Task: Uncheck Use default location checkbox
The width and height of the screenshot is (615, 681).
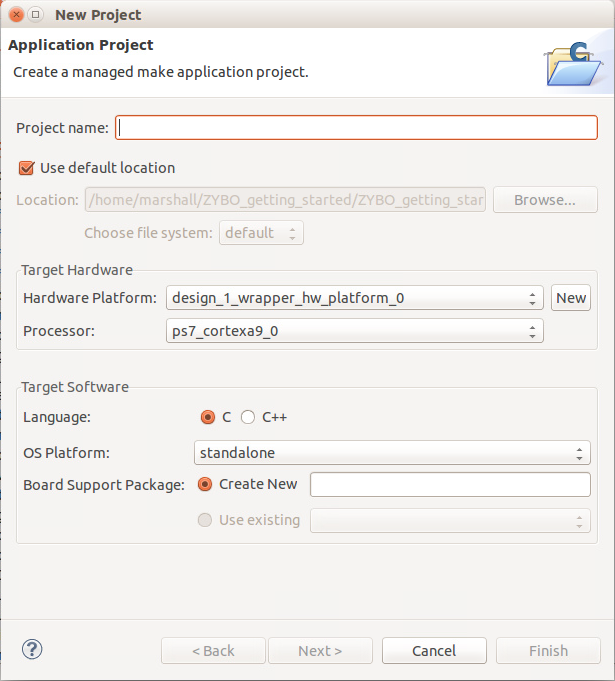Action: click(x=26, y=168)
